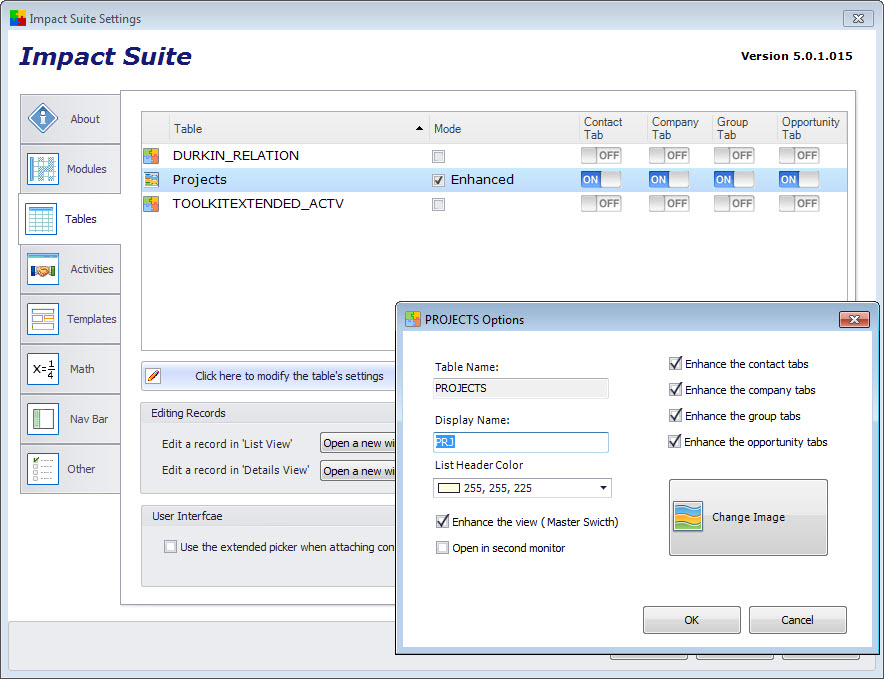Expand the List Header Color dropdown
Screen dimensions: 884x679
(603, 488)
